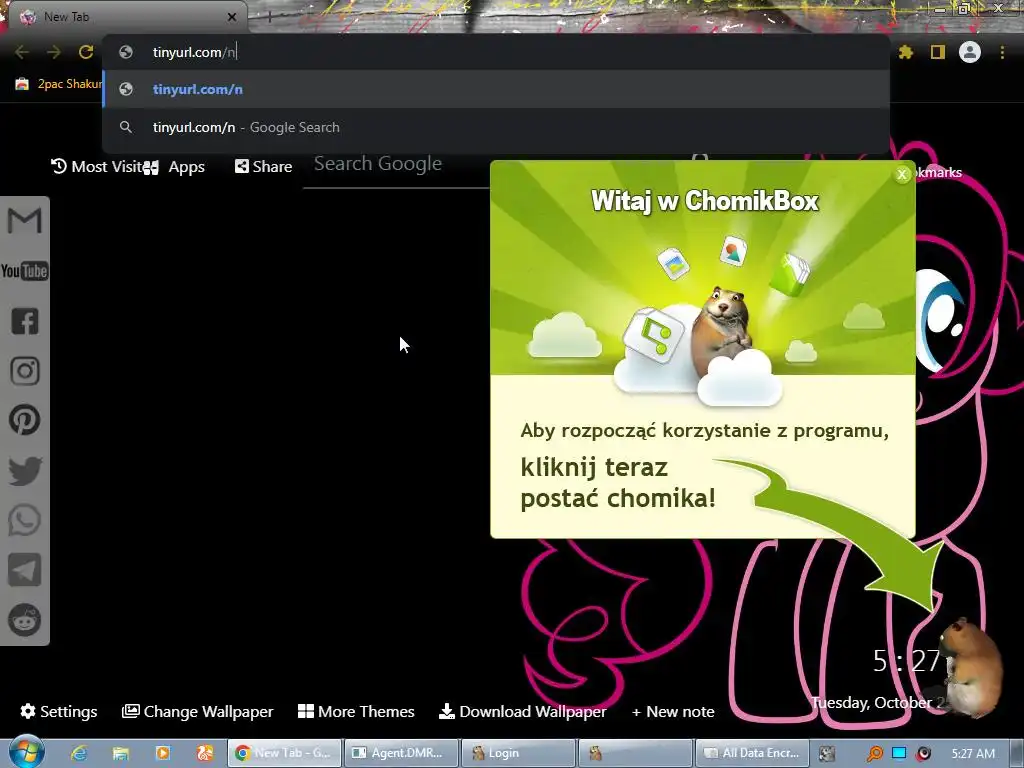This screenshot has width=1024, height=768.
Task: Open media player taskbar icon
Action: tap(163, 753)
